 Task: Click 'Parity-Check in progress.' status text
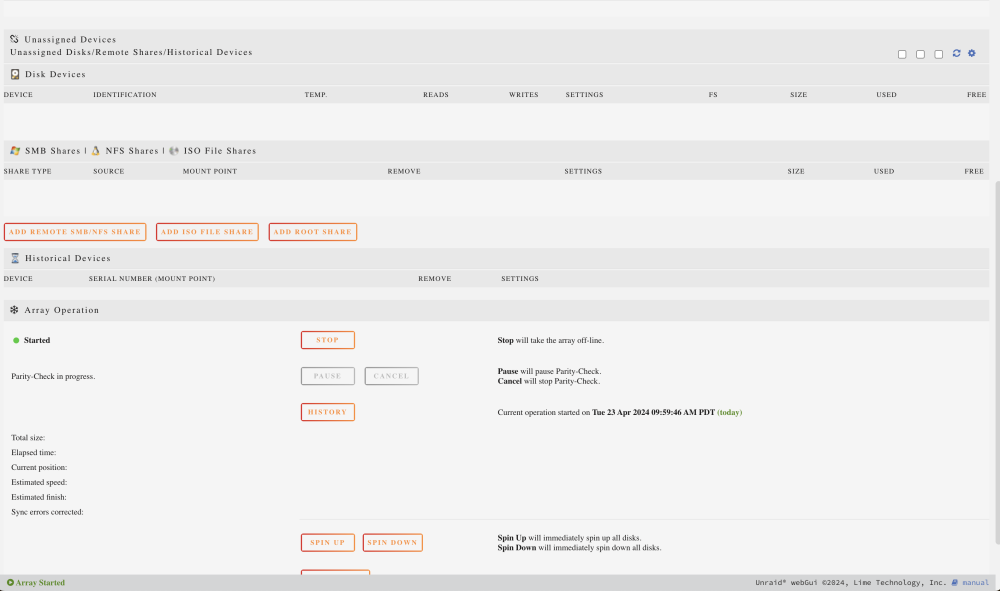tap(53, 377)
